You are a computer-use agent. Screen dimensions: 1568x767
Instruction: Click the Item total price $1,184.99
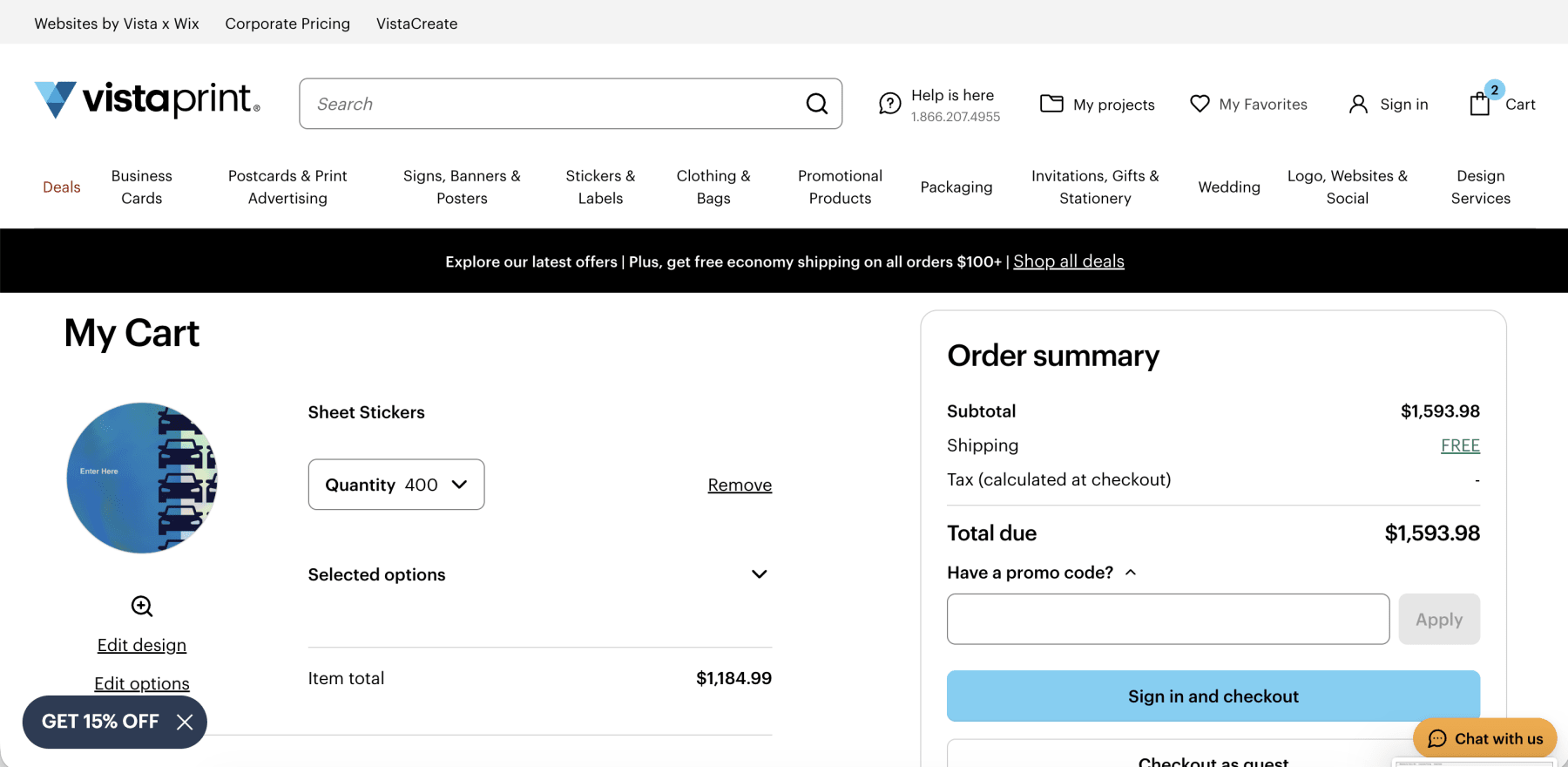click(733, 678)
